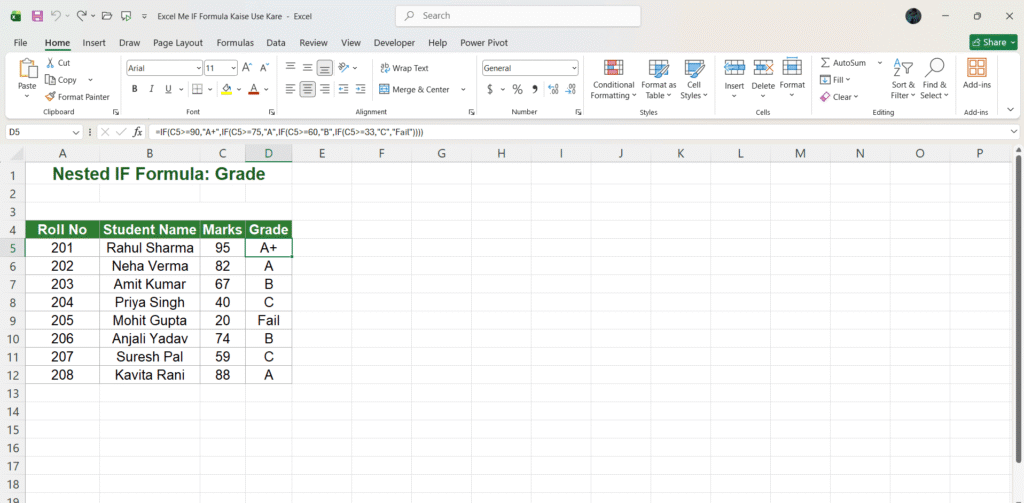This screenshot has height=503, width=1024.
Task: Click the Undo arrow icon
Action: [56, 16]
